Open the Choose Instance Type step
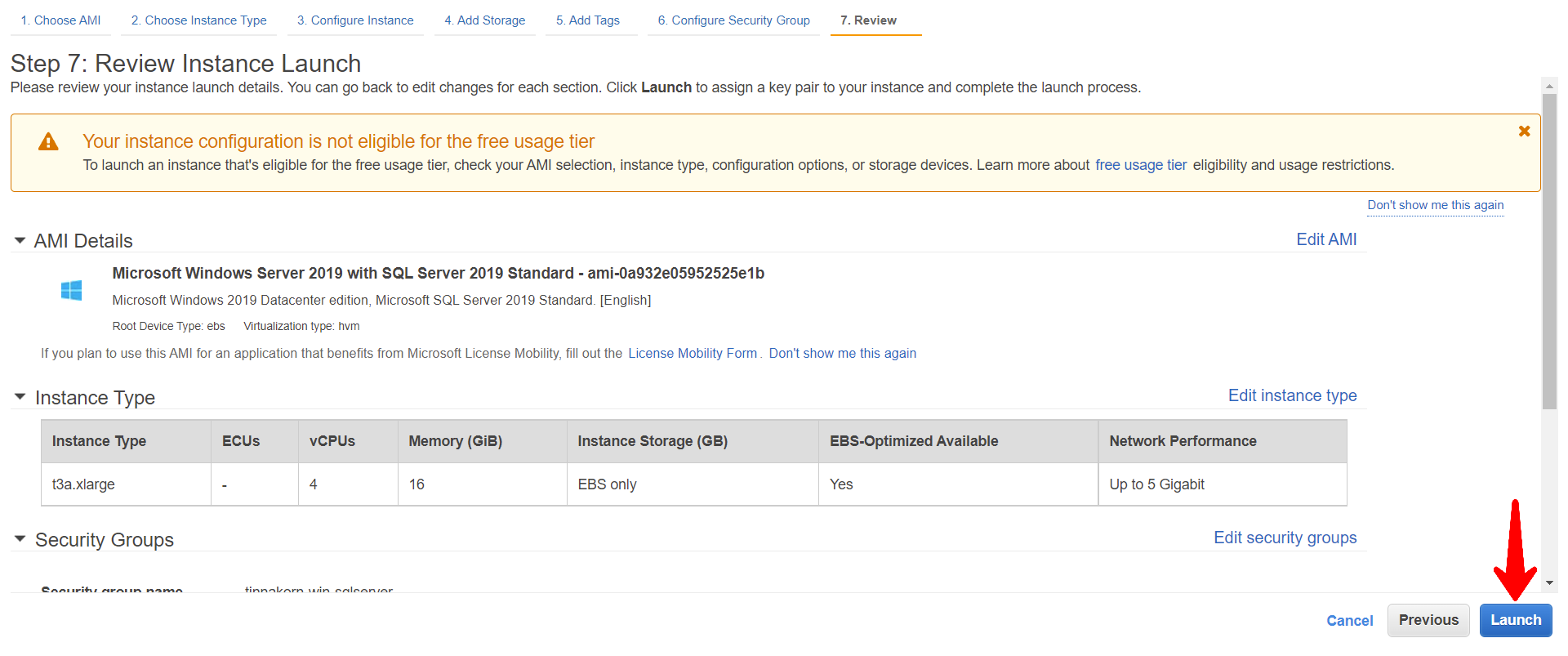1568x656 pixels. [x=199, y=20]
